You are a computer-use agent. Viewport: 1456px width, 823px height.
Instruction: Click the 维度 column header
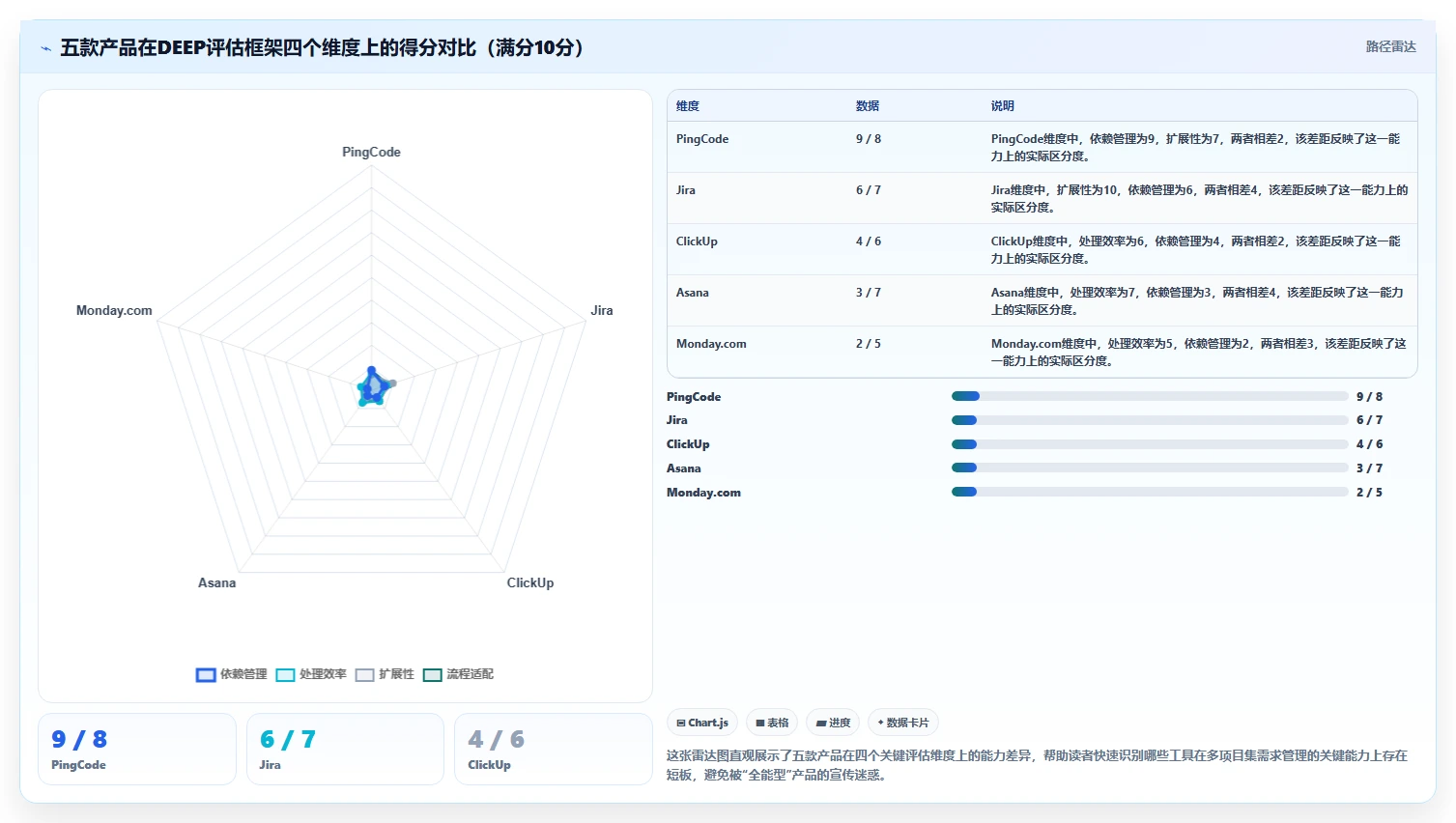pos(688,106)
